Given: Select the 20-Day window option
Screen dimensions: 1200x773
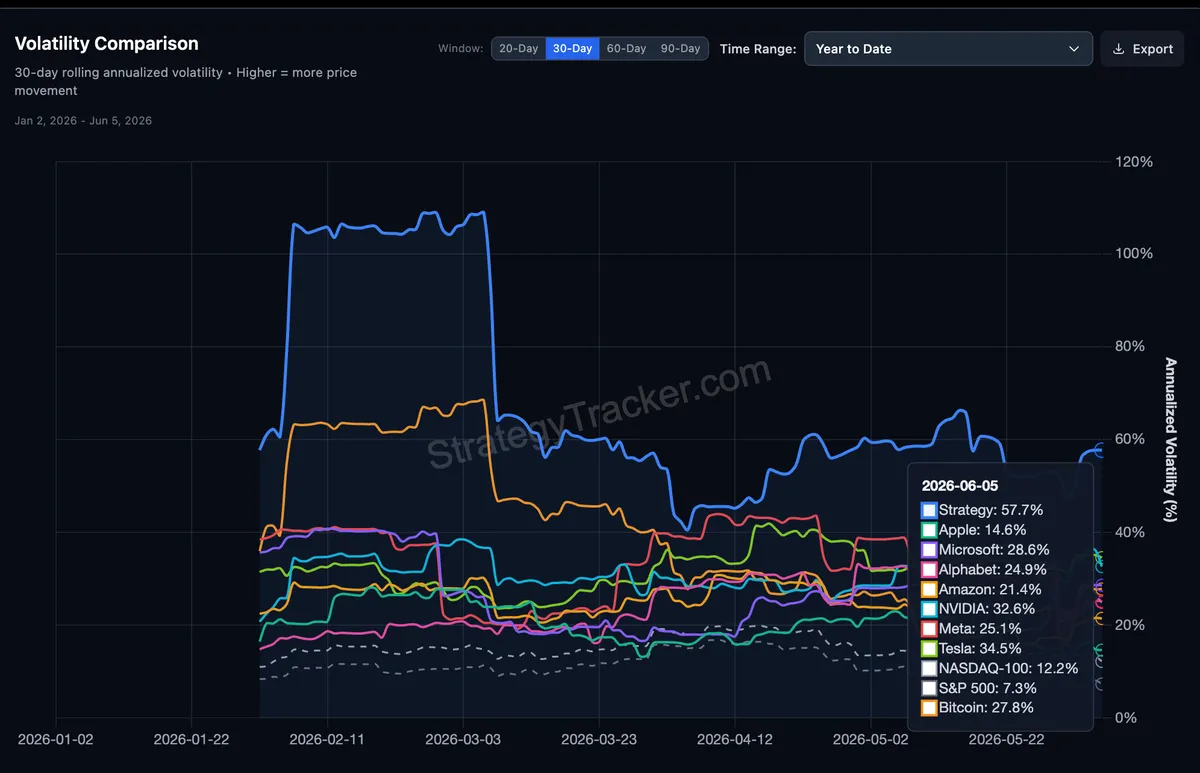Looking at the screenshot, I should [x=519, y=48].
